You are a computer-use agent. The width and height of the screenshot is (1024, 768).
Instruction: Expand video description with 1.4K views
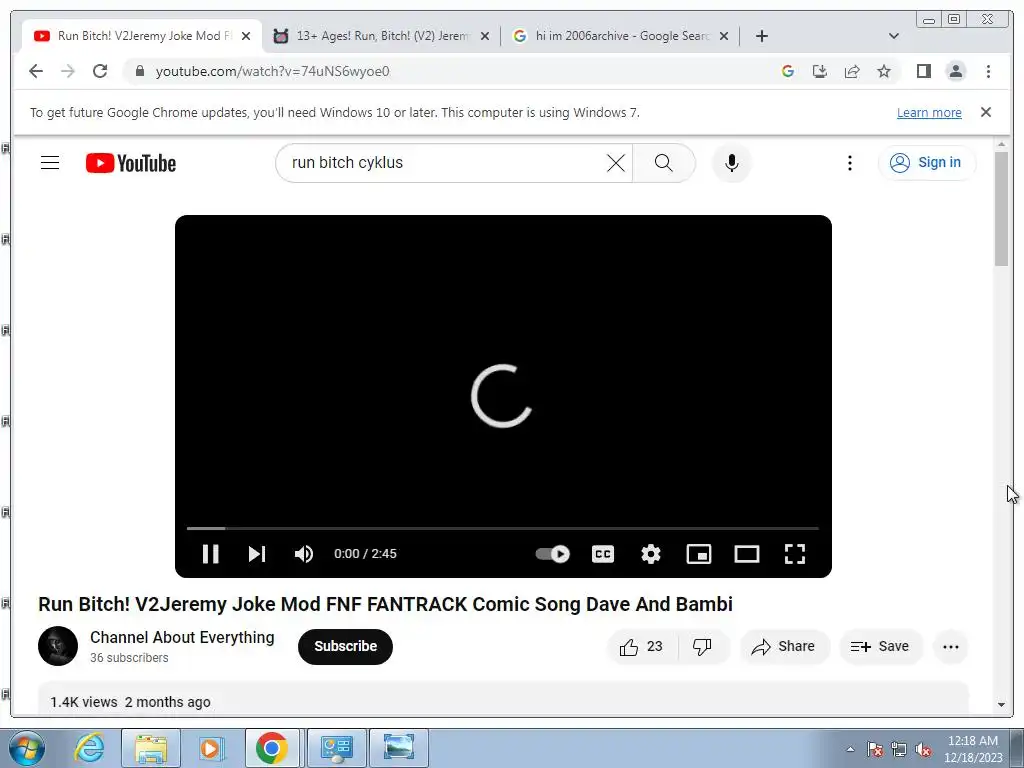tap(503, 699)
